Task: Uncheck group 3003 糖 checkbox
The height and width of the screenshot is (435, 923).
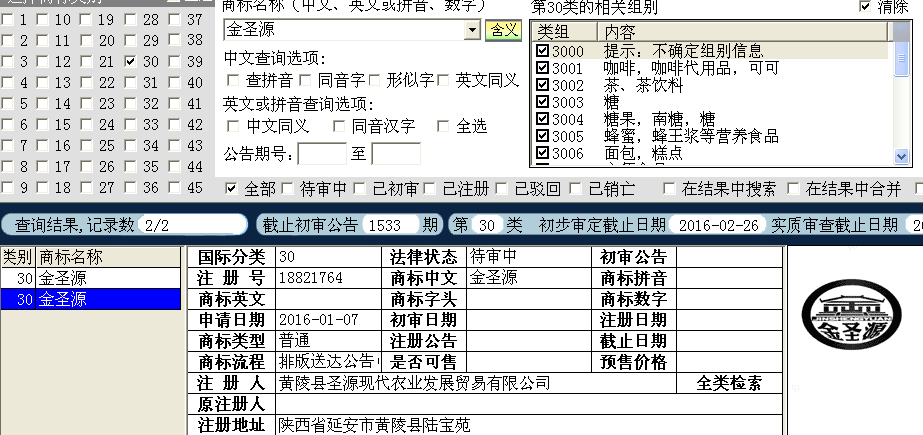Action: 542,102
